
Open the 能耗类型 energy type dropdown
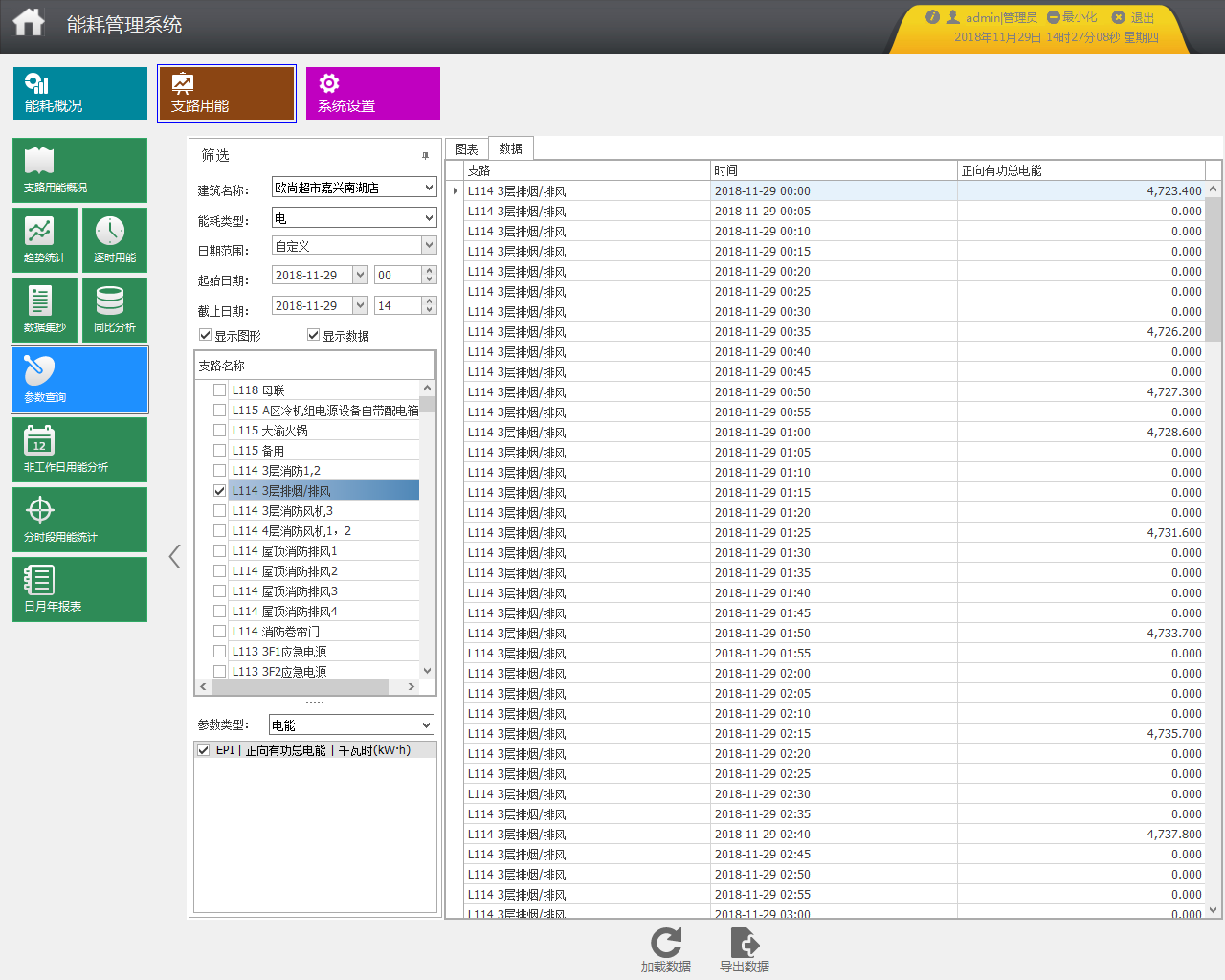[x=429, y=218]
